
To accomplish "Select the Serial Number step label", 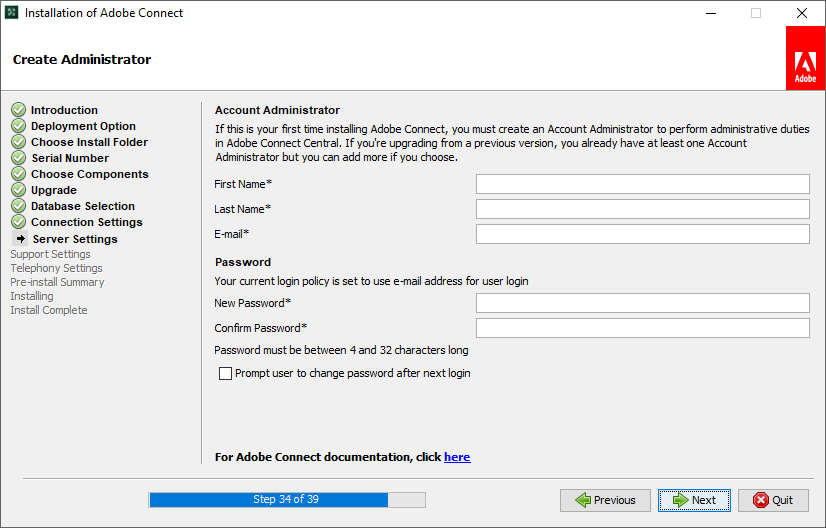I will click(70, 158).
